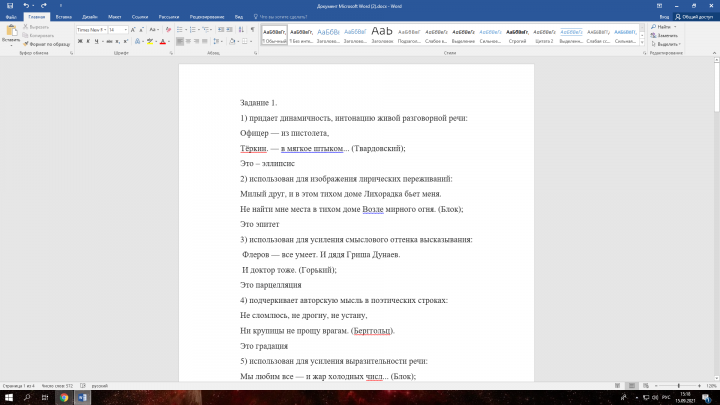This screenshot has height=405, width=720.
Task: Click the Copy (Копировать) command
Action: [x=39, y=35]
